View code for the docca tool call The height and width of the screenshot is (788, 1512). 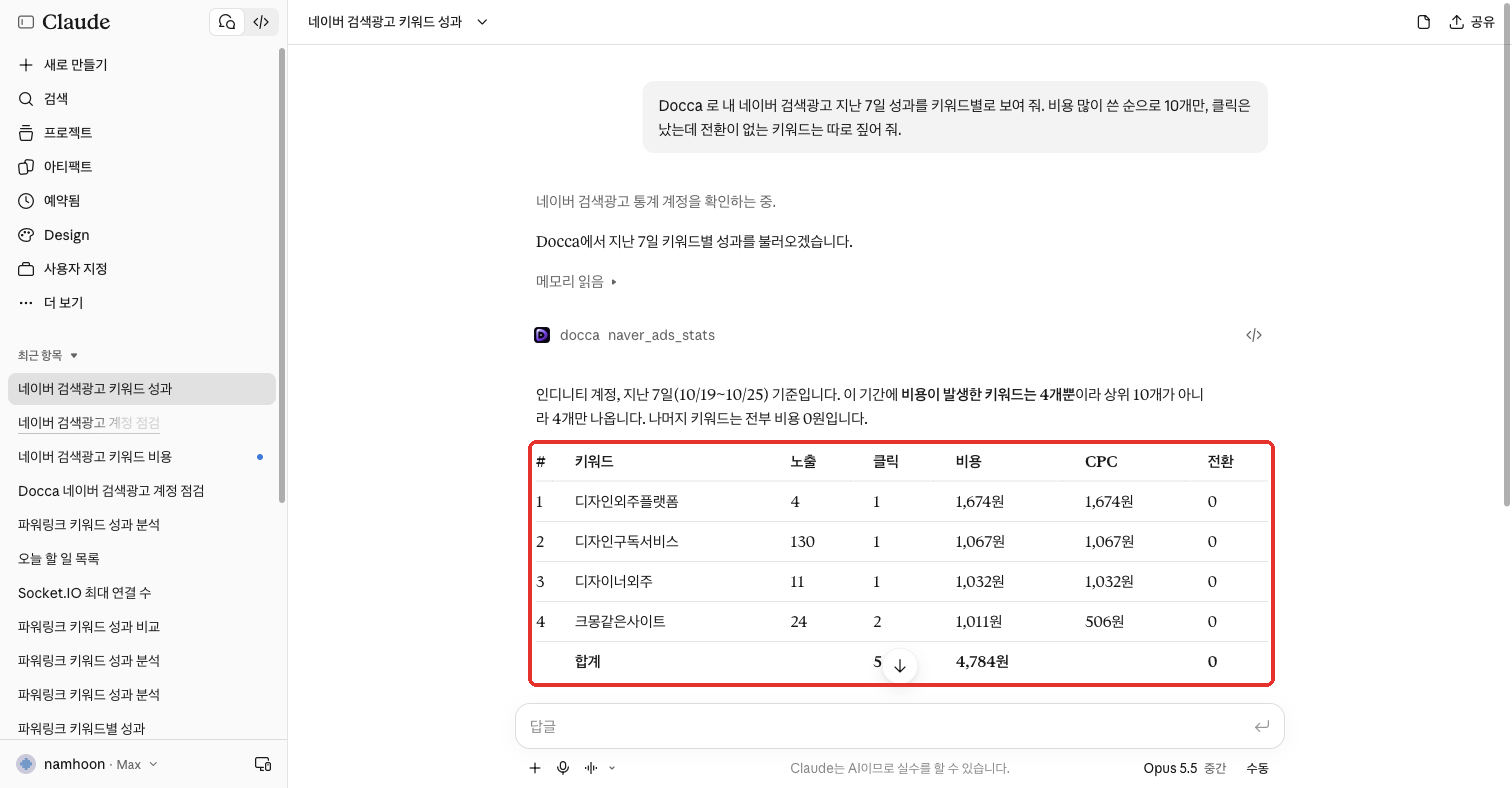pyautogui.click(x=1254, y=335)
